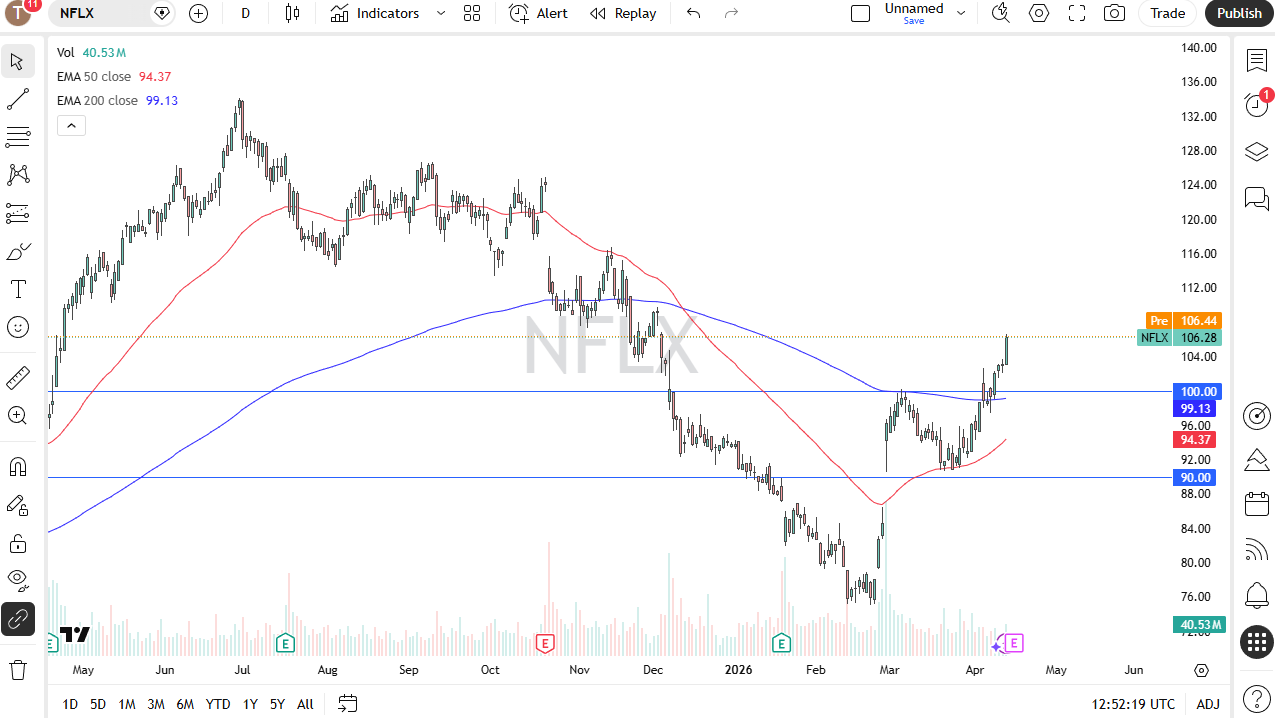Image resolution: width=1275 pixels, height=718 pixels.
Task: Click the link drawings chain icon
Action: [x=17, y=620]
